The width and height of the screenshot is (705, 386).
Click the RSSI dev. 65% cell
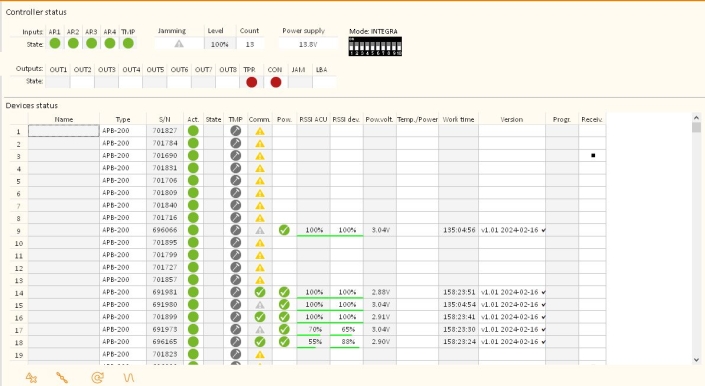click(347, 329)
